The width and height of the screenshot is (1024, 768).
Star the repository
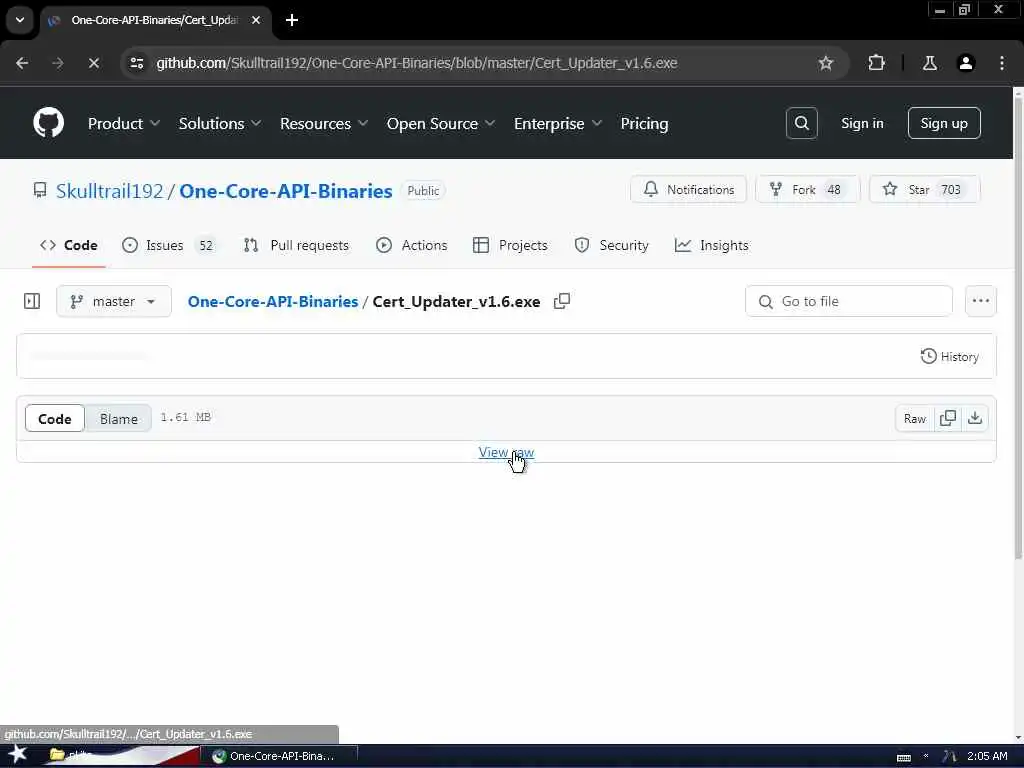(925, 189)
